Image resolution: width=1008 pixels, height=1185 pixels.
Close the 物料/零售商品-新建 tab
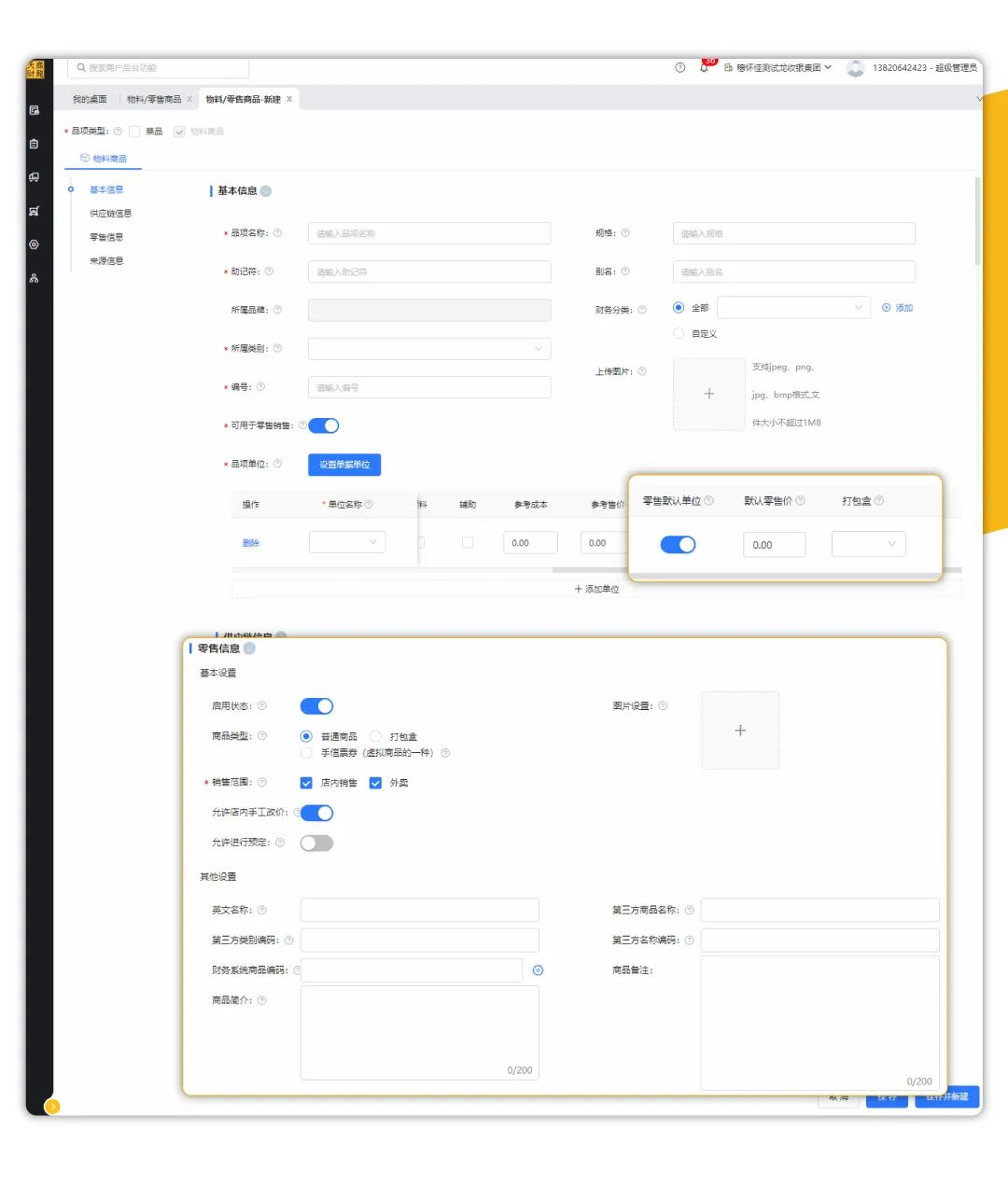click(289, 99)
